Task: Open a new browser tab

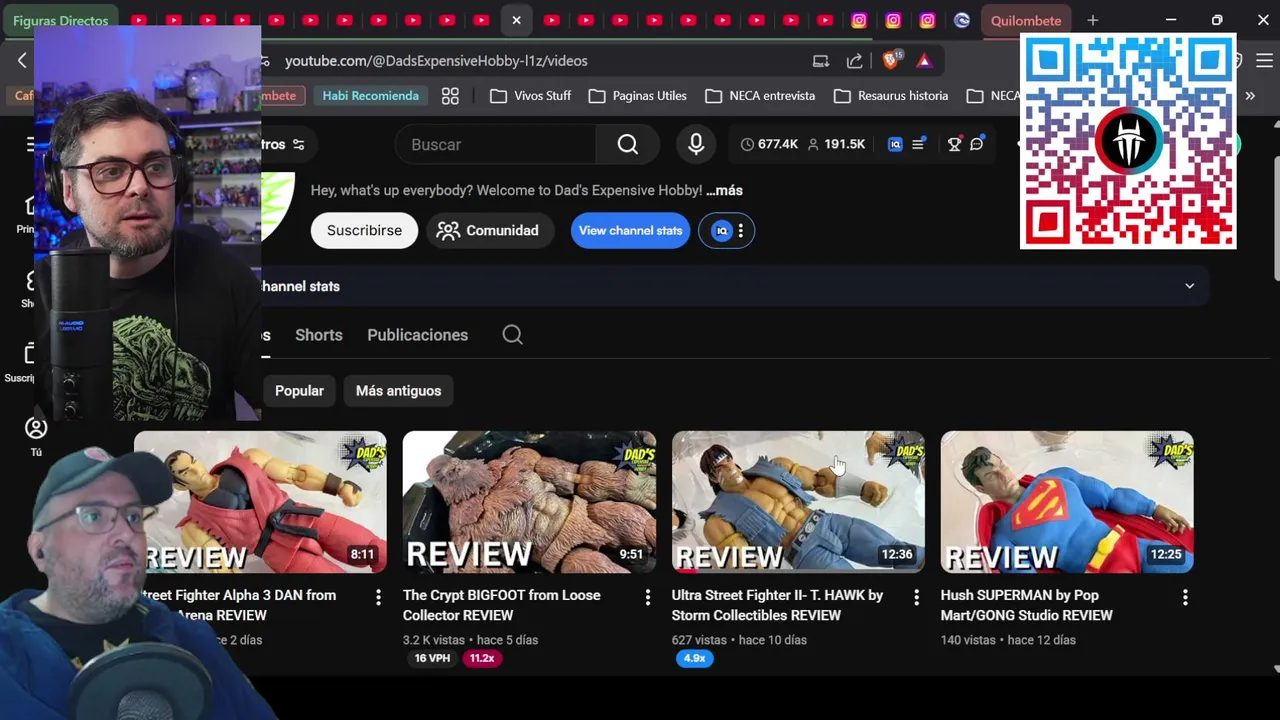Action: coord(1093,20)
